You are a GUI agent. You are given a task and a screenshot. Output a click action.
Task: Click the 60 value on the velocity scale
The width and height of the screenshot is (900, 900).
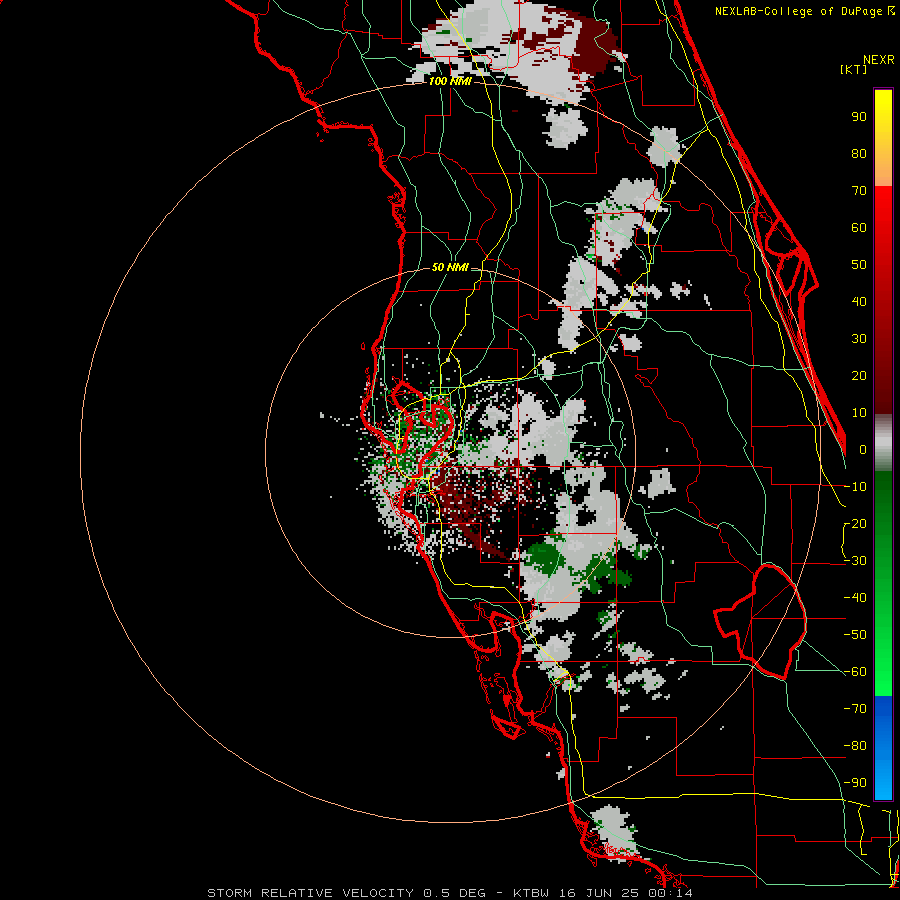click(x=859, y=228)
